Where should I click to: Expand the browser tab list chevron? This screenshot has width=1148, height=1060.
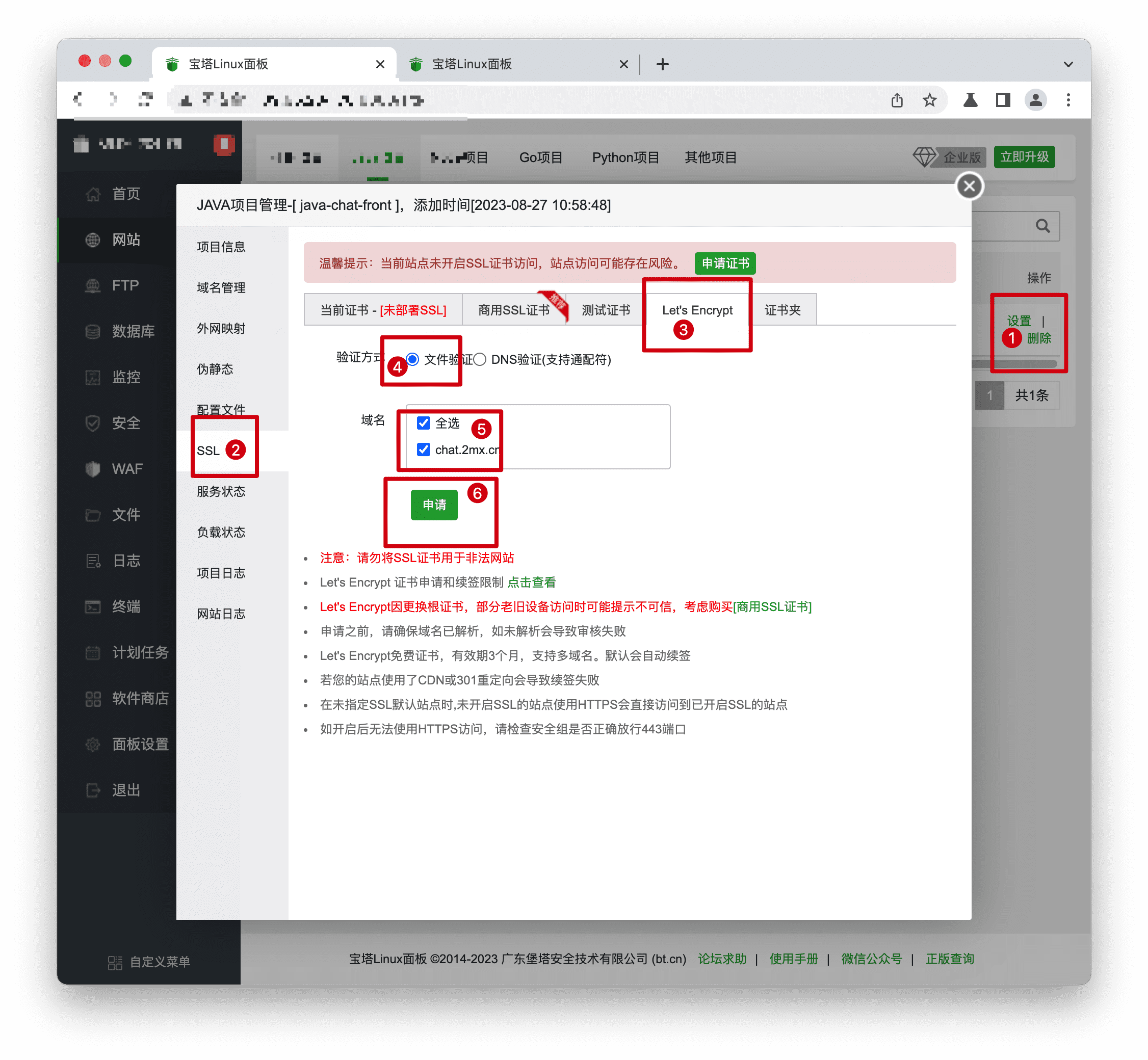coord(1067,64)
